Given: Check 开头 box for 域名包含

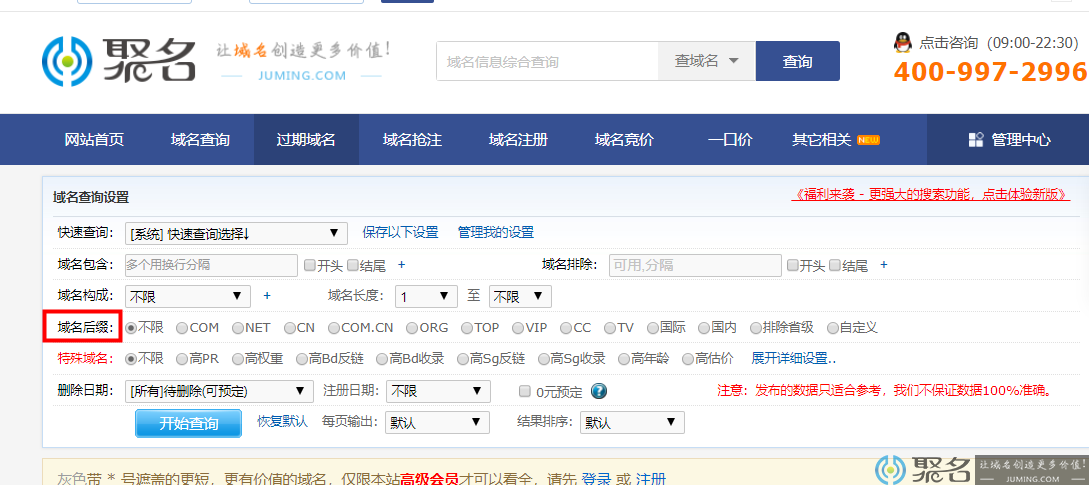Looking at the screenshot, I should pos(310,265).
